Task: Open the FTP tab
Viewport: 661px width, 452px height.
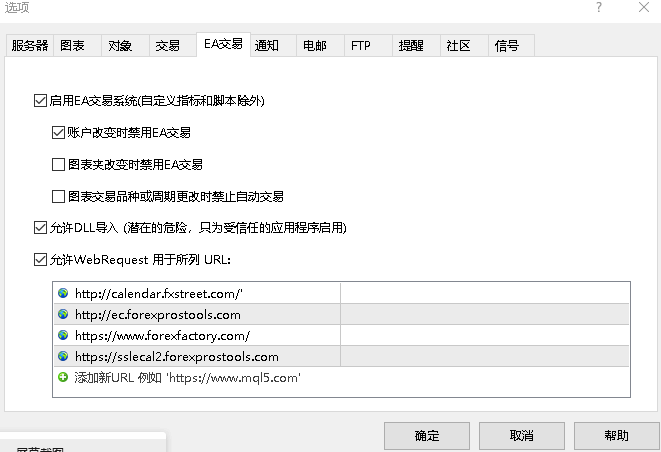Action: (x=368, y=46)
